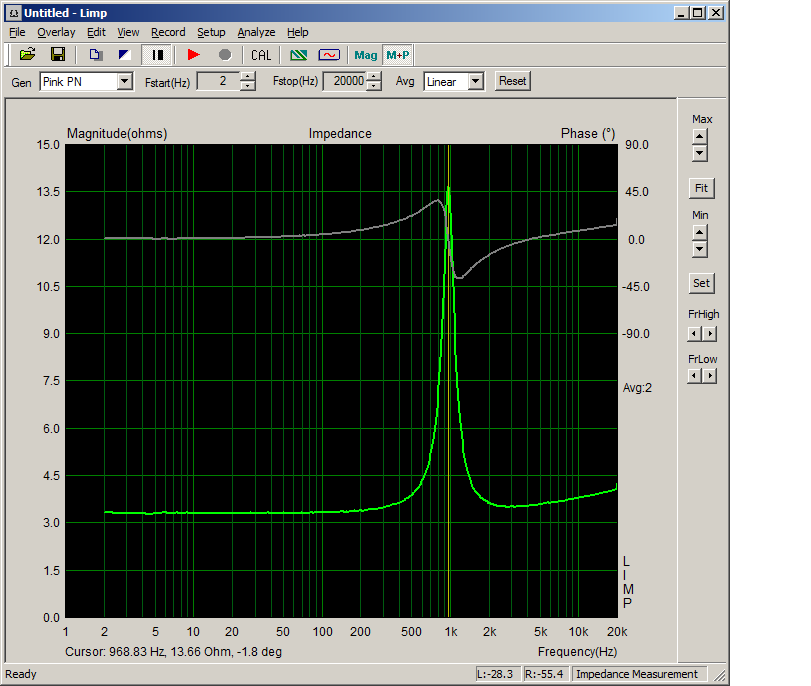Start recording with the red play icon
The image size is (811, 686).
click(193, 55)
